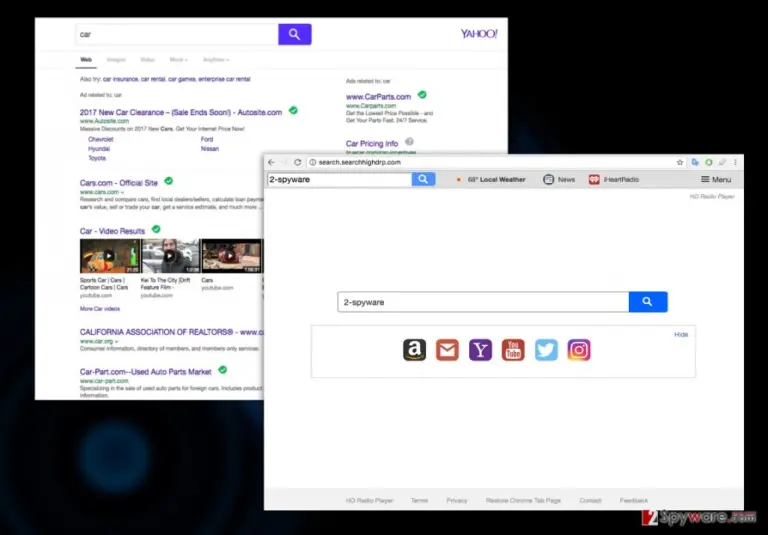Viewport: 768px width, 535px height.
Task: Open the red mail shortcut icon
Action: [447, 350]
